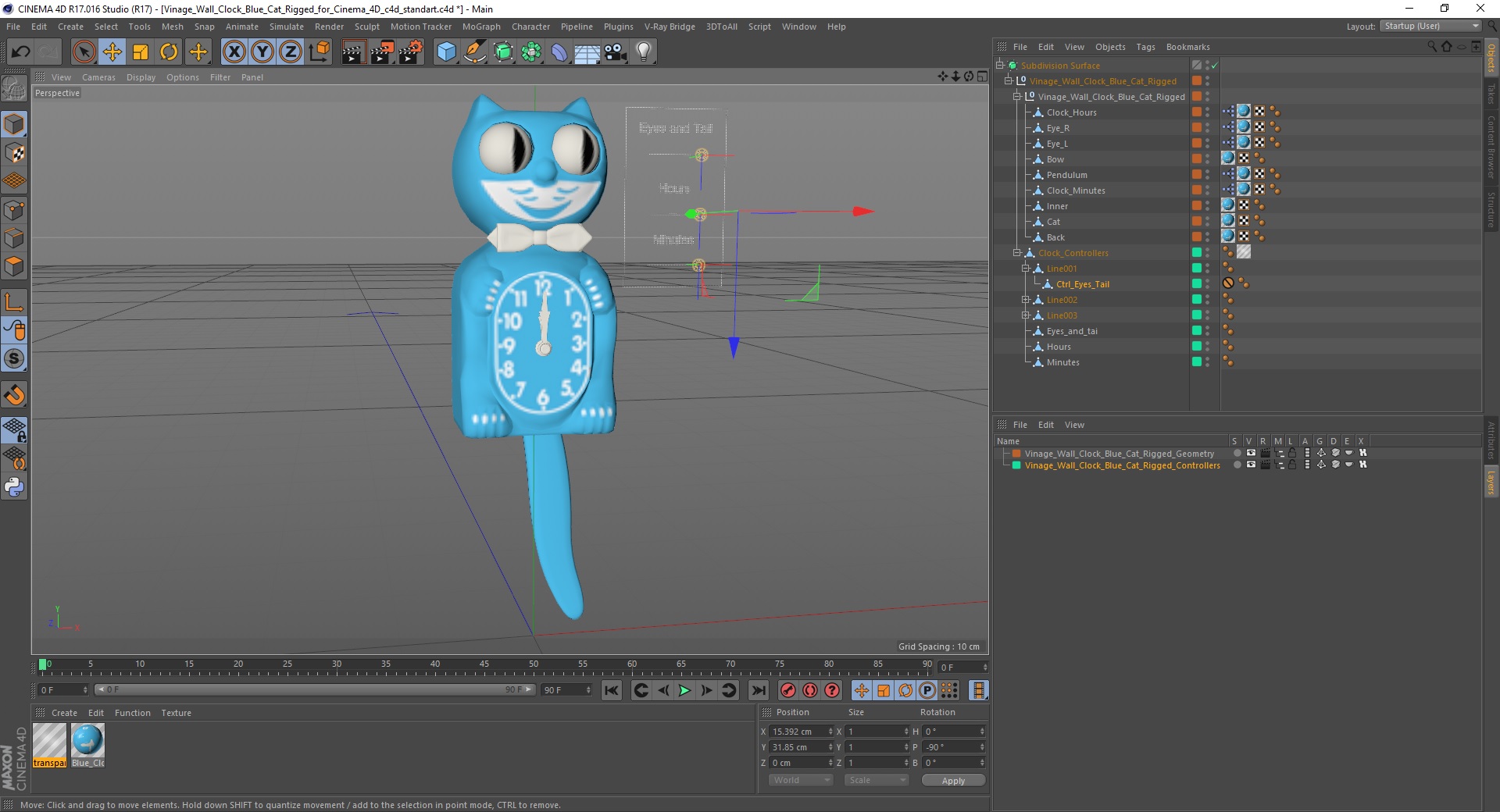Toggle Autokeying button
This screenshot has height=812, width=1500.
(809, 690)
